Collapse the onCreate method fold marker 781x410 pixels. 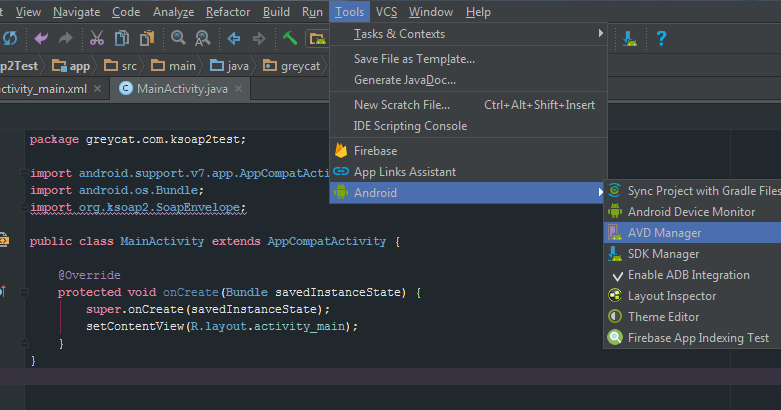coord(24,292)
